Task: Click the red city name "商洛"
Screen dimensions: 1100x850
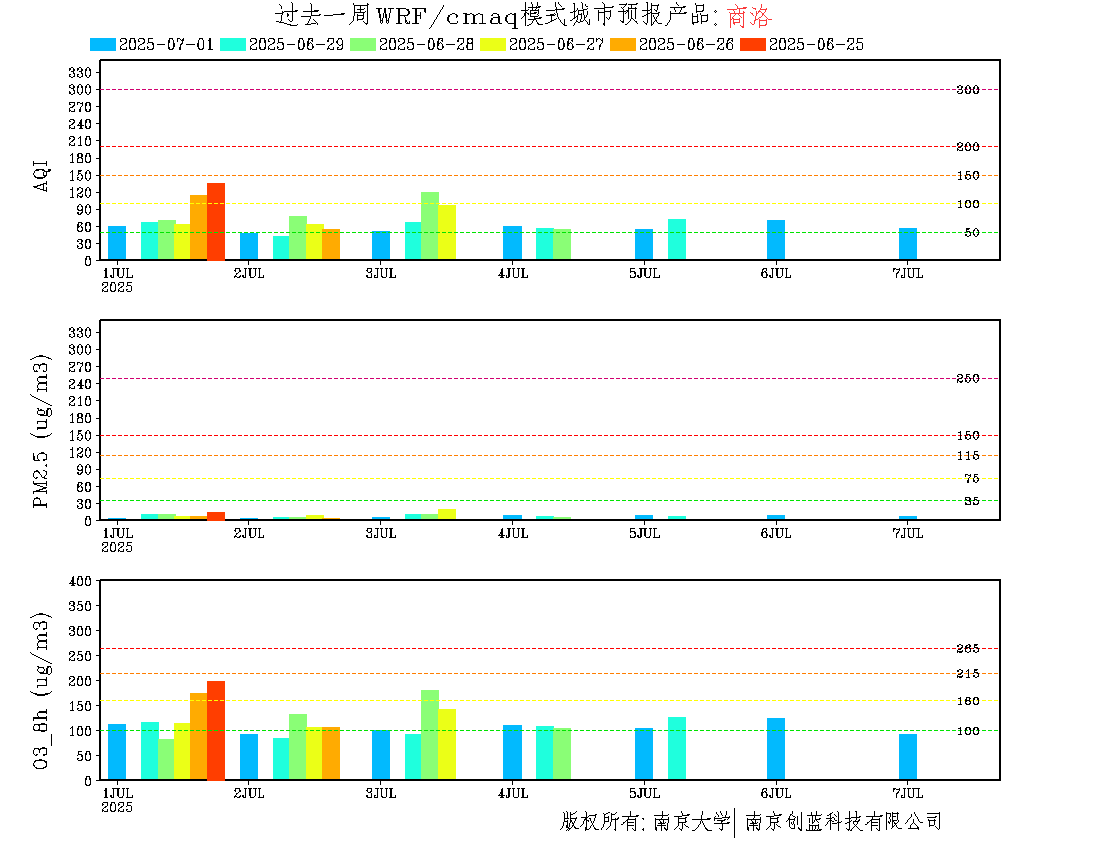Action: [749, 15]
